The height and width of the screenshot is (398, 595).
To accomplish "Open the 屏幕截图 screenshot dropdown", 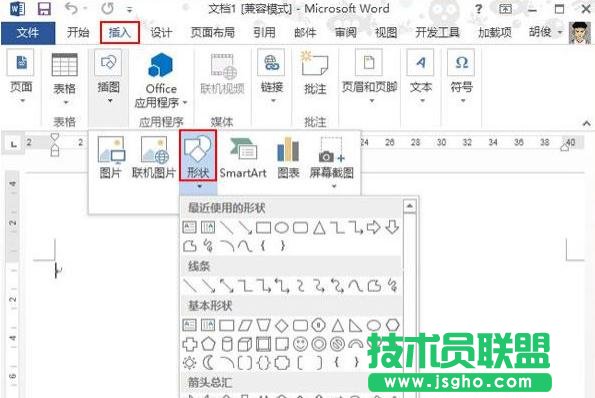I will 332,162.
